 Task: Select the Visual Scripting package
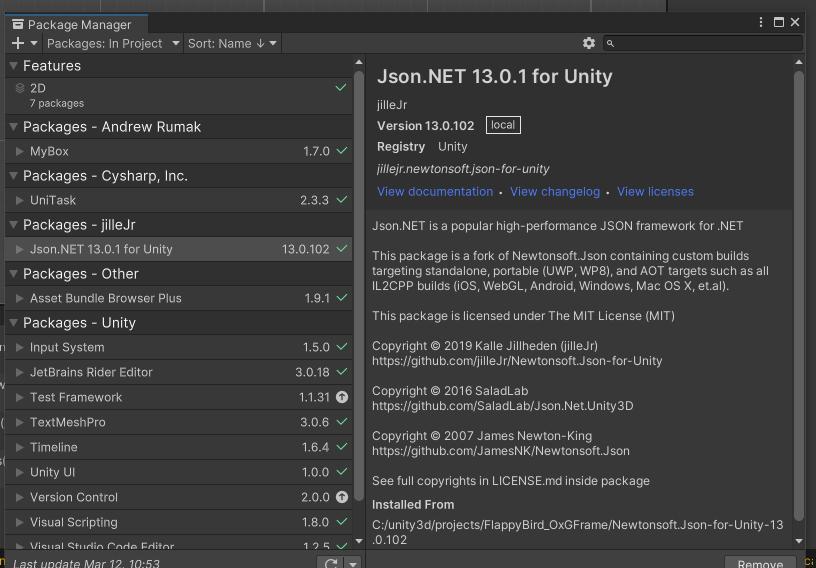tap(178, 522)
